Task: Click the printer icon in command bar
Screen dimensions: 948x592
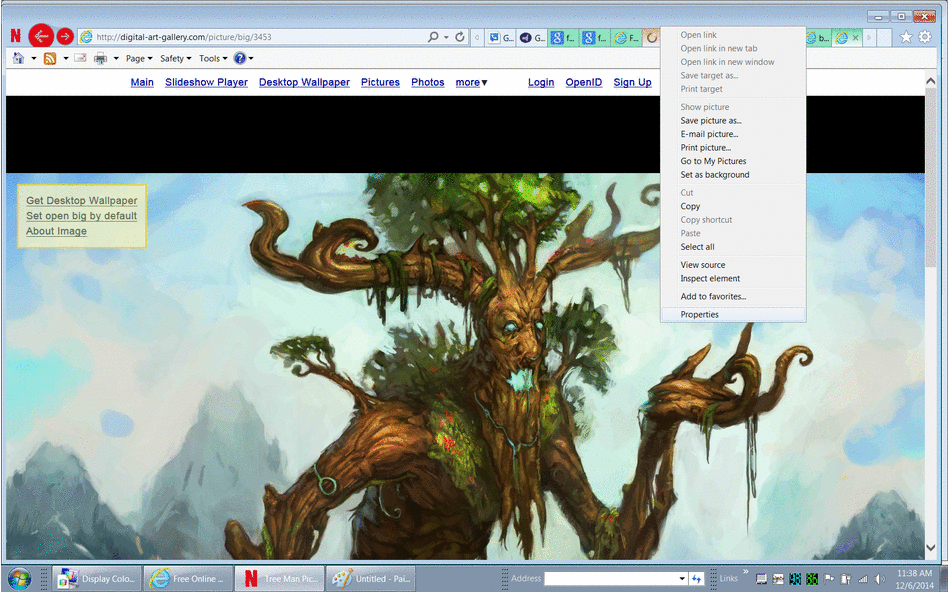Action: (100, 59)
